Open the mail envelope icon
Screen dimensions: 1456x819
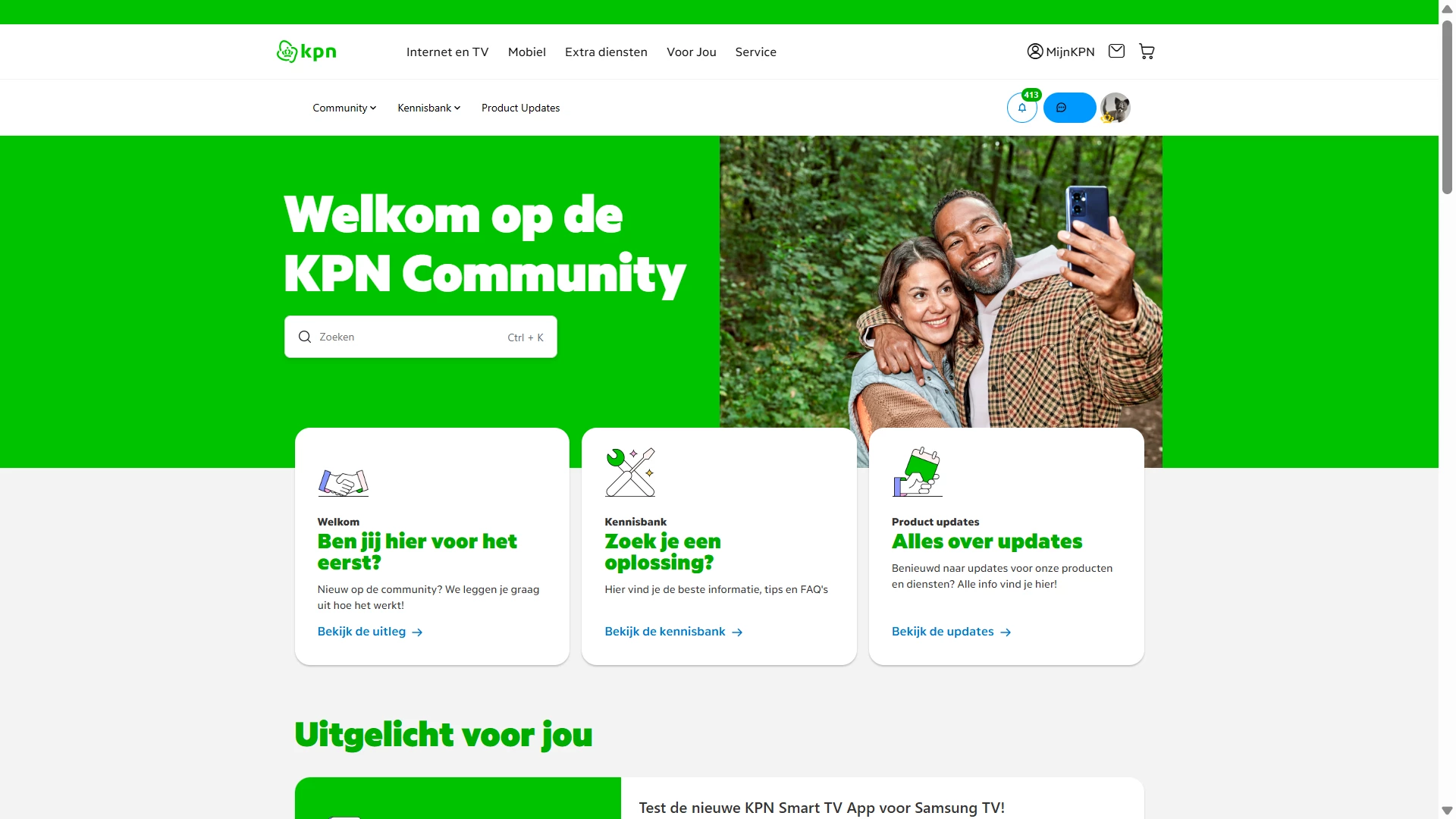(x=1116, y=51)
